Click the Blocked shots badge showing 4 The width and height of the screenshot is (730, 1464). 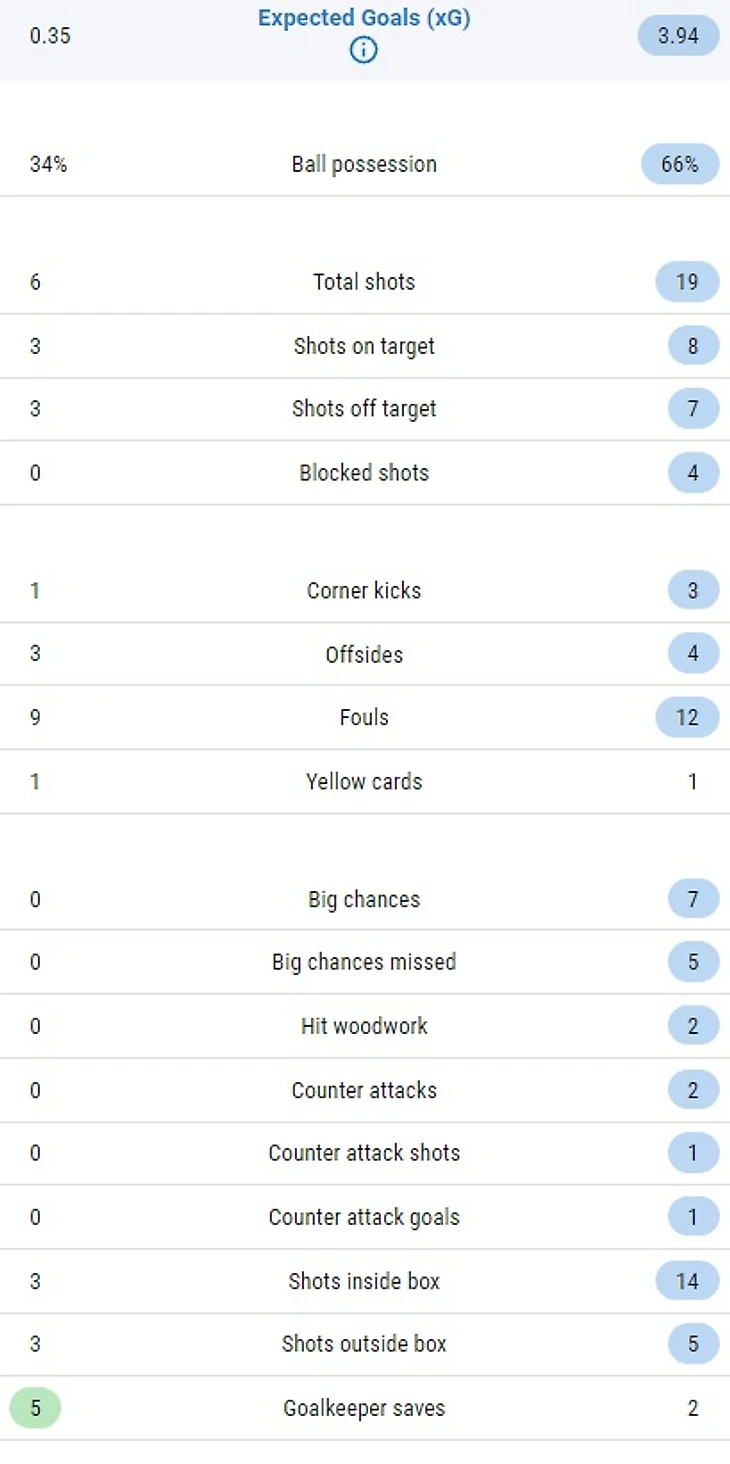click(x=693, y=473)
